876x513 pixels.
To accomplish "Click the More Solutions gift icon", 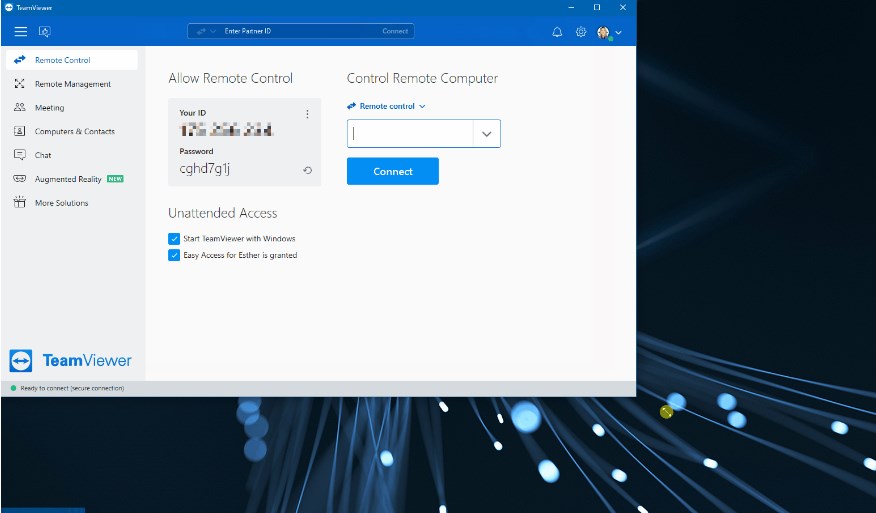I will pos(20,202).
